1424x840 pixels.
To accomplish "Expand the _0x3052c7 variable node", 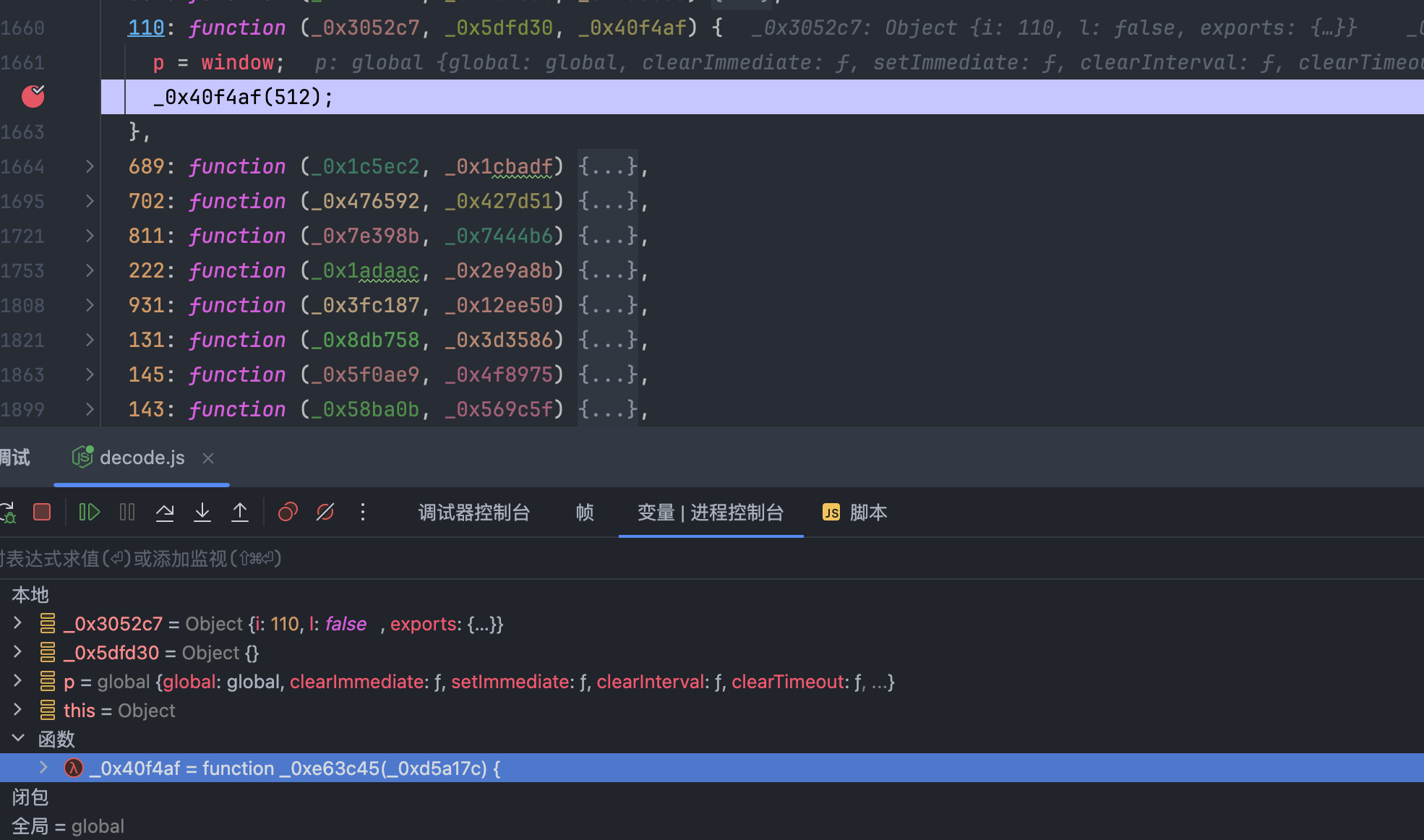I will (x=17, y=623).
